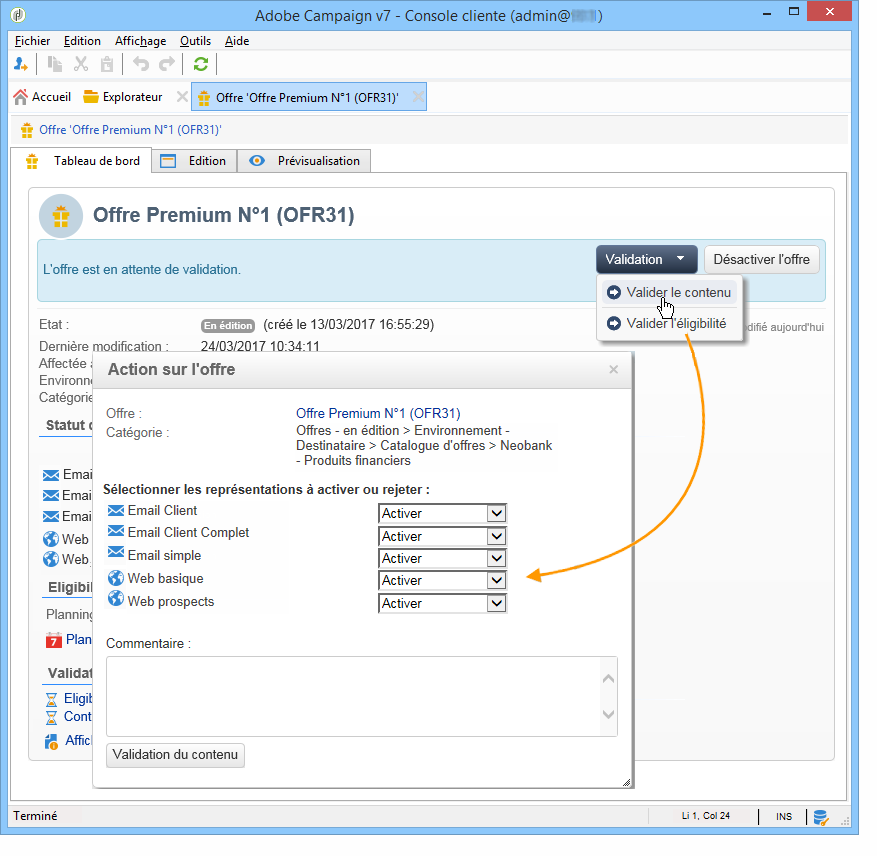Click the redo arrow toolbar icon

pos(167,64)
